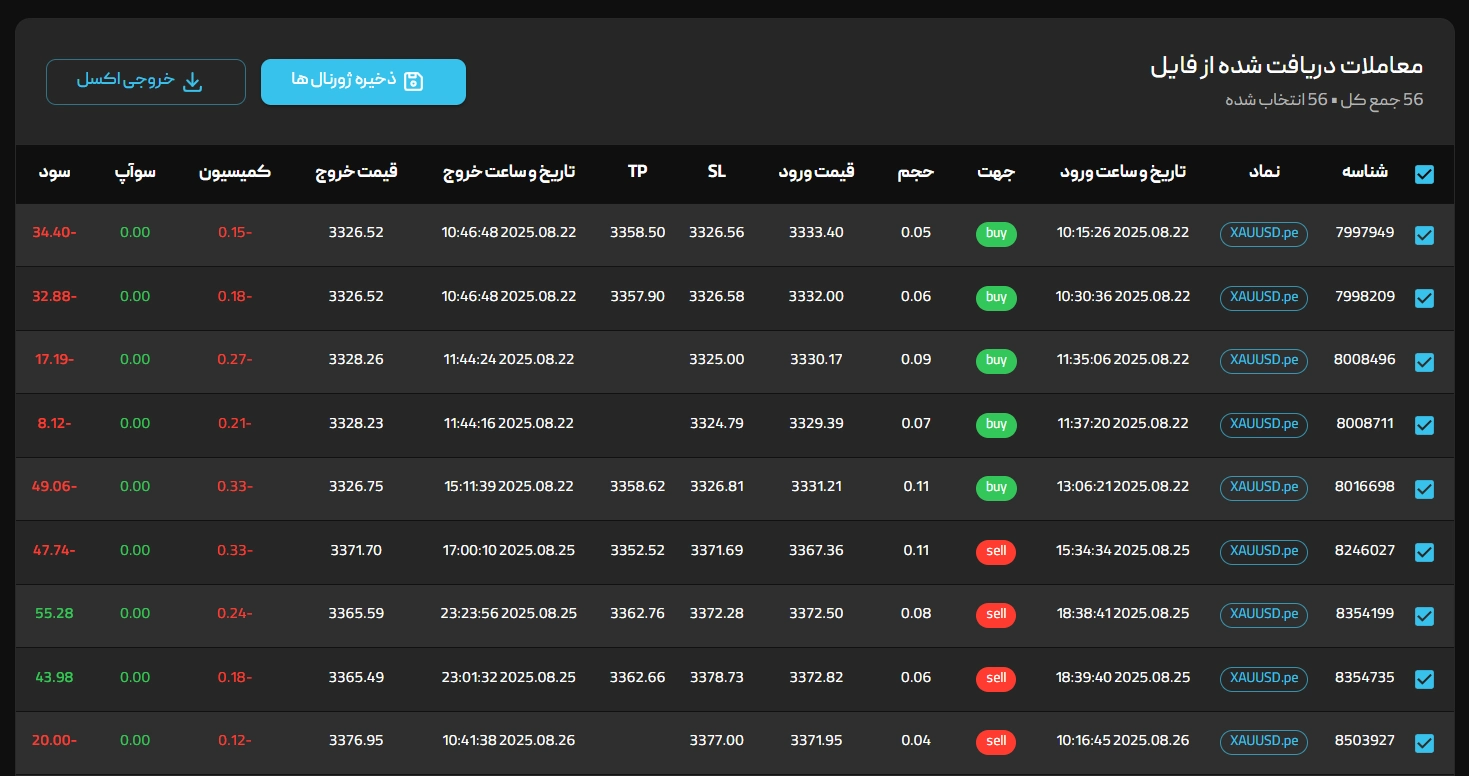Click the download icon in خروجی اکسل button
The height and width of the screenshot is (776, 1469).
192,81
